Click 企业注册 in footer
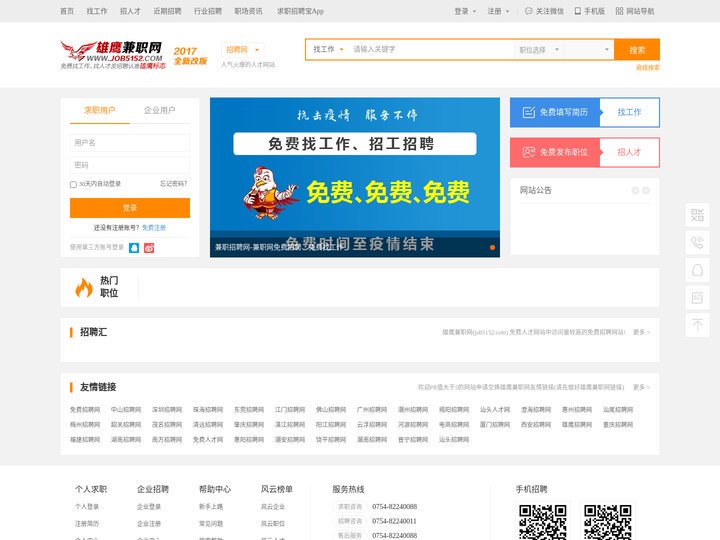The width and height of the screenshot is (720, 540). [149, 523]
